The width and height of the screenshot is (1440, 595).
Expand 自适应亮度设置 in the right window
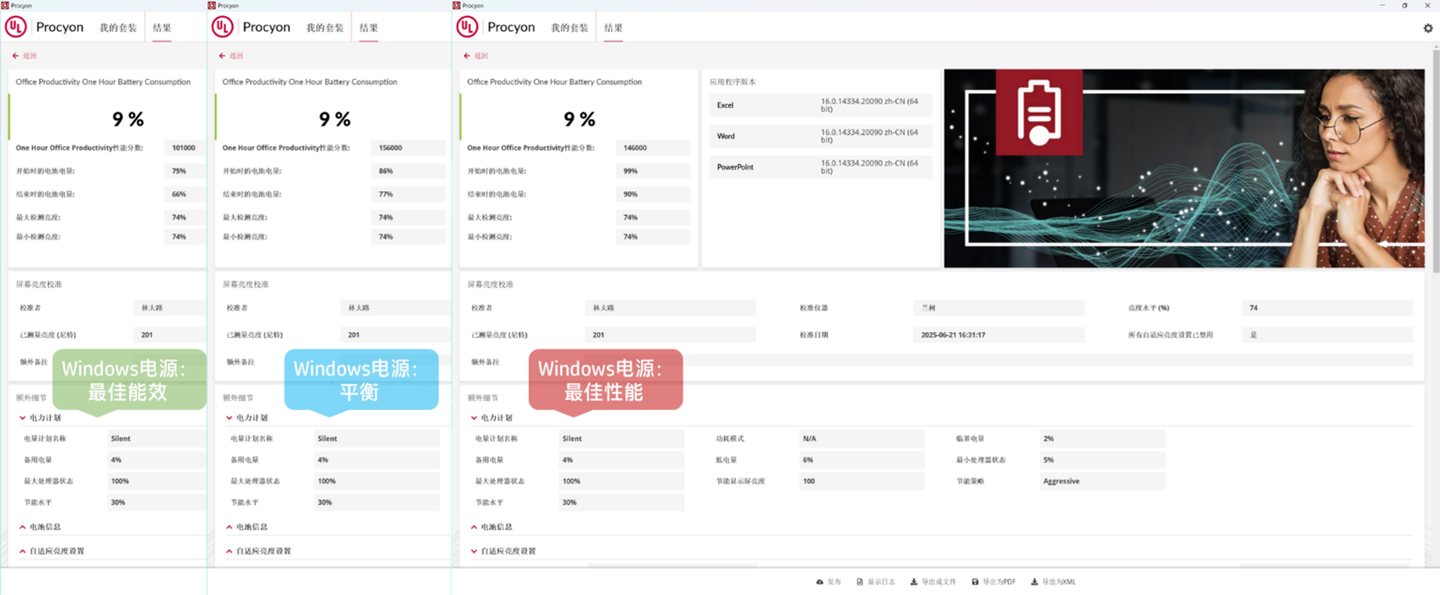505,551
